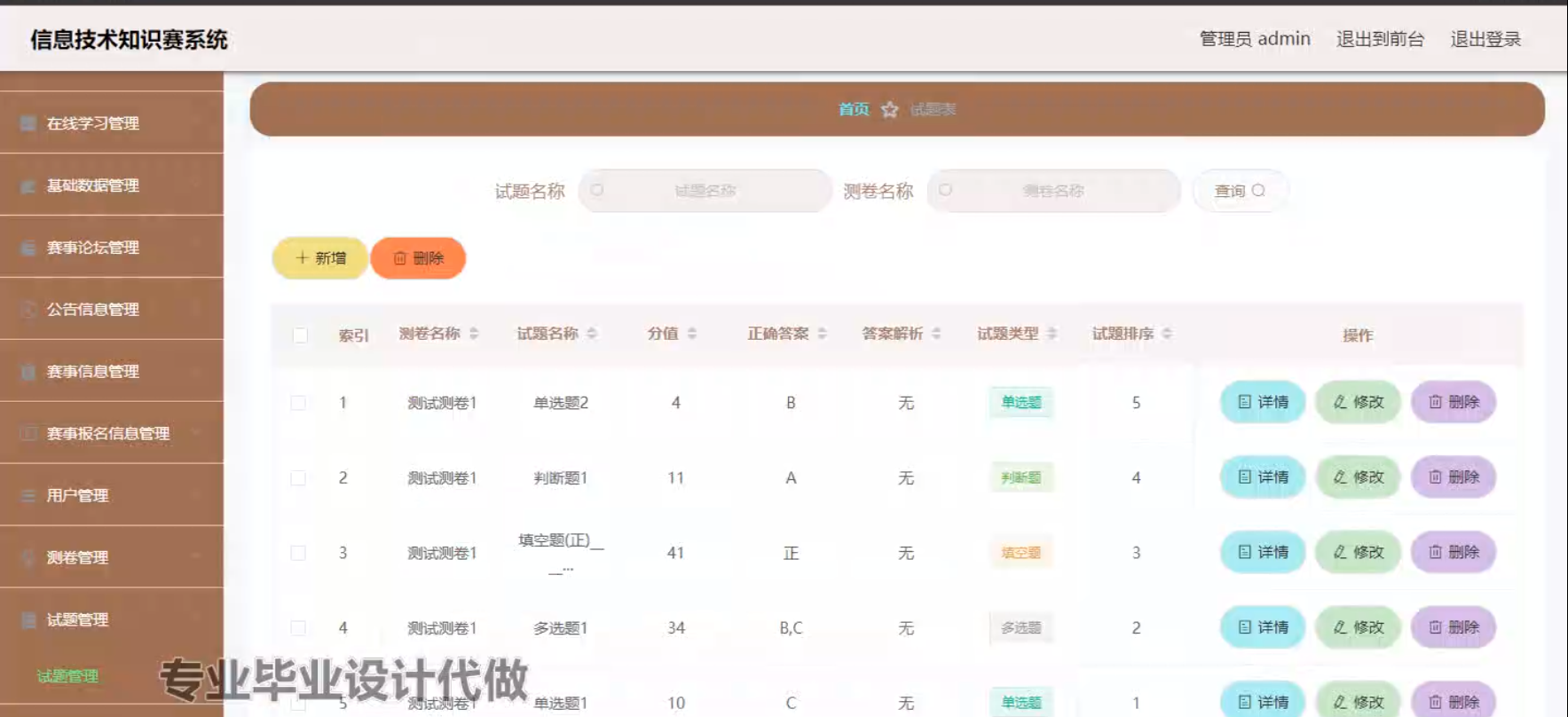Sort by 试题类型 column arrows
The width and height of the screenshot is (1568, 717).
(1052, 334)
